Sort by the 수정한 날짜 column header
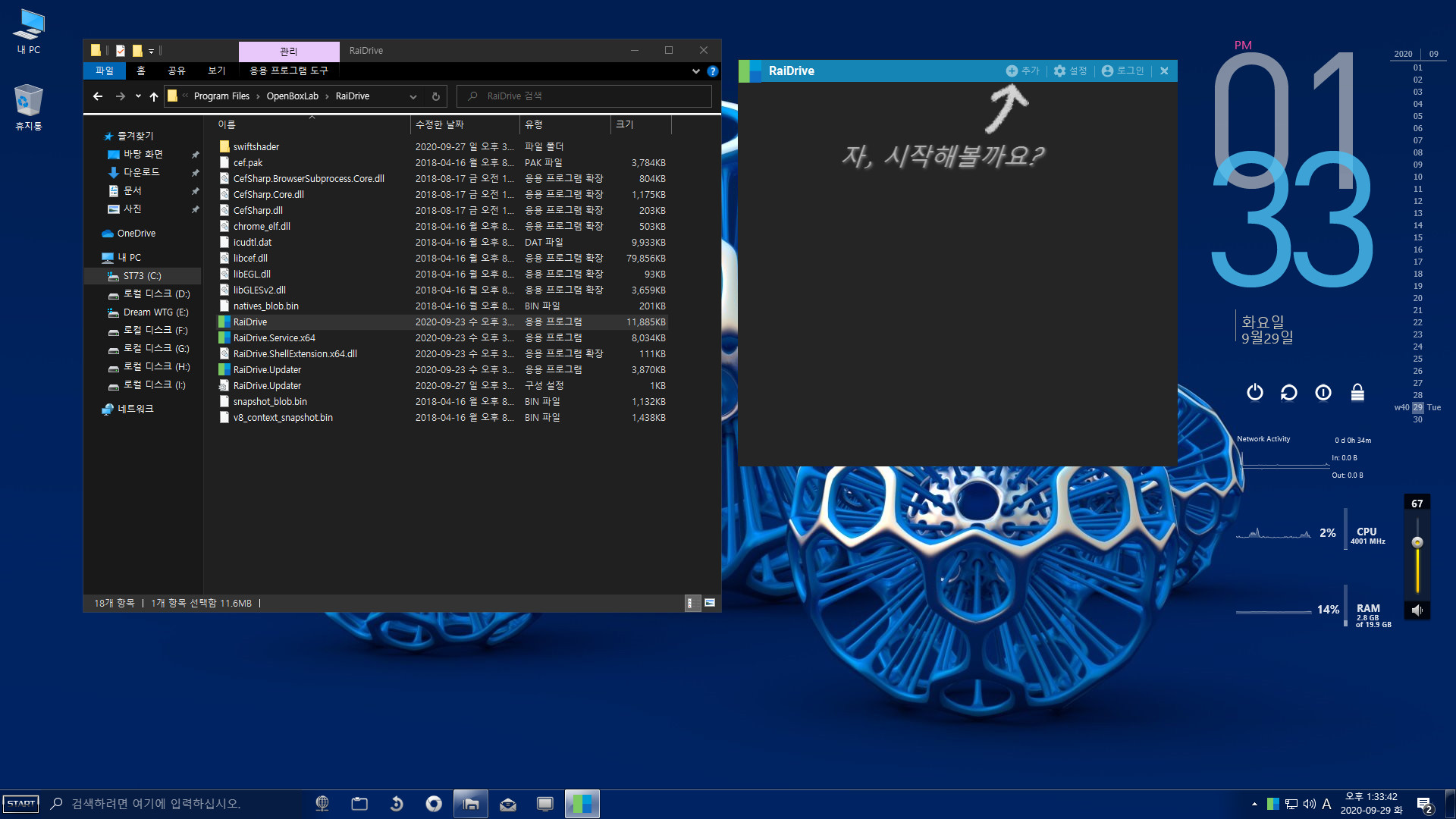The image size is (1456, 819). pyautogui.click(x=464, y=124)
